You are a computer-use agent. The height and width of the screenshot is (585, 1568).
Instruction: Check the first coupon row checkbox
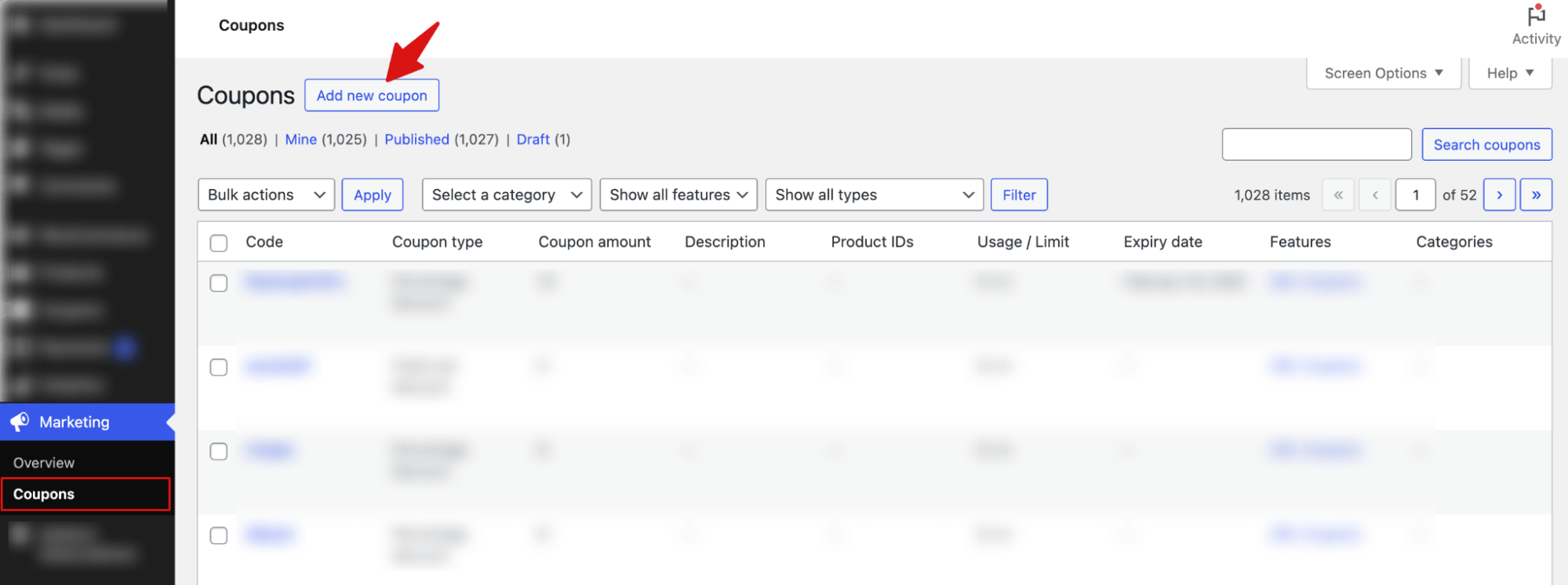click(219, 283)
